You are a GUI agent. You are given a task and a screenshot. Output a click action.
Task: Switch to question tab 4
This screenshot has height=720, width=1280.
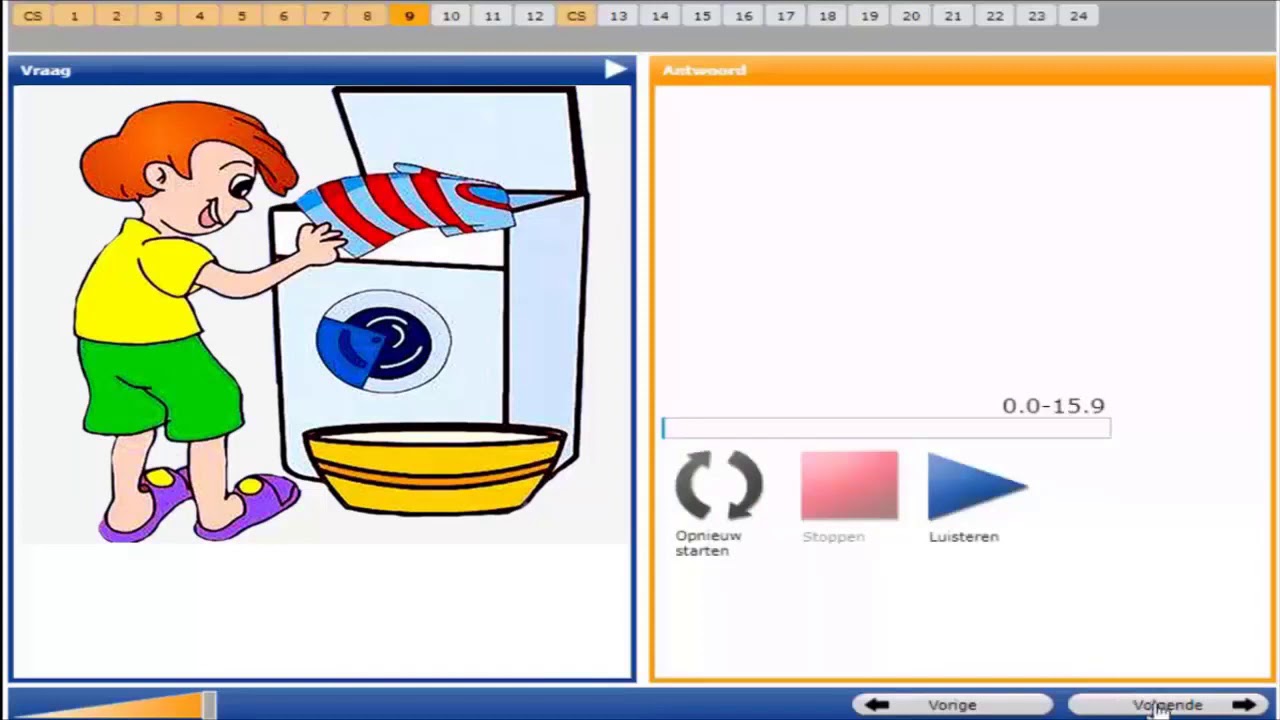pos(200,16)
